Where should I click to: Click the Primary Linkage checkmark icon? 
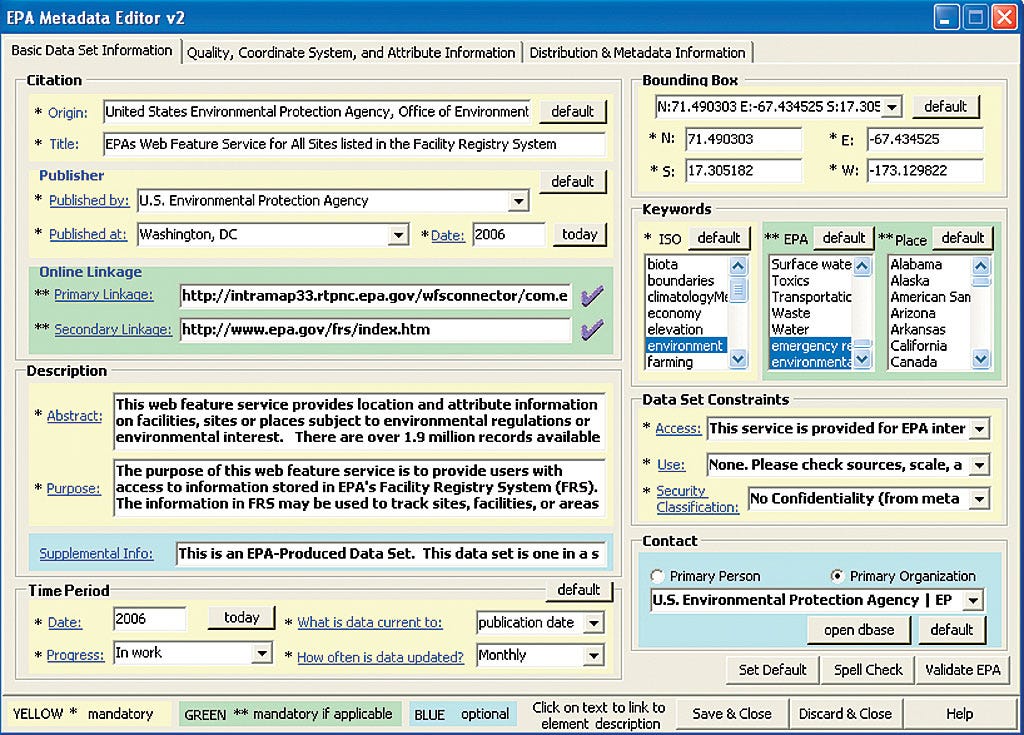592,297
